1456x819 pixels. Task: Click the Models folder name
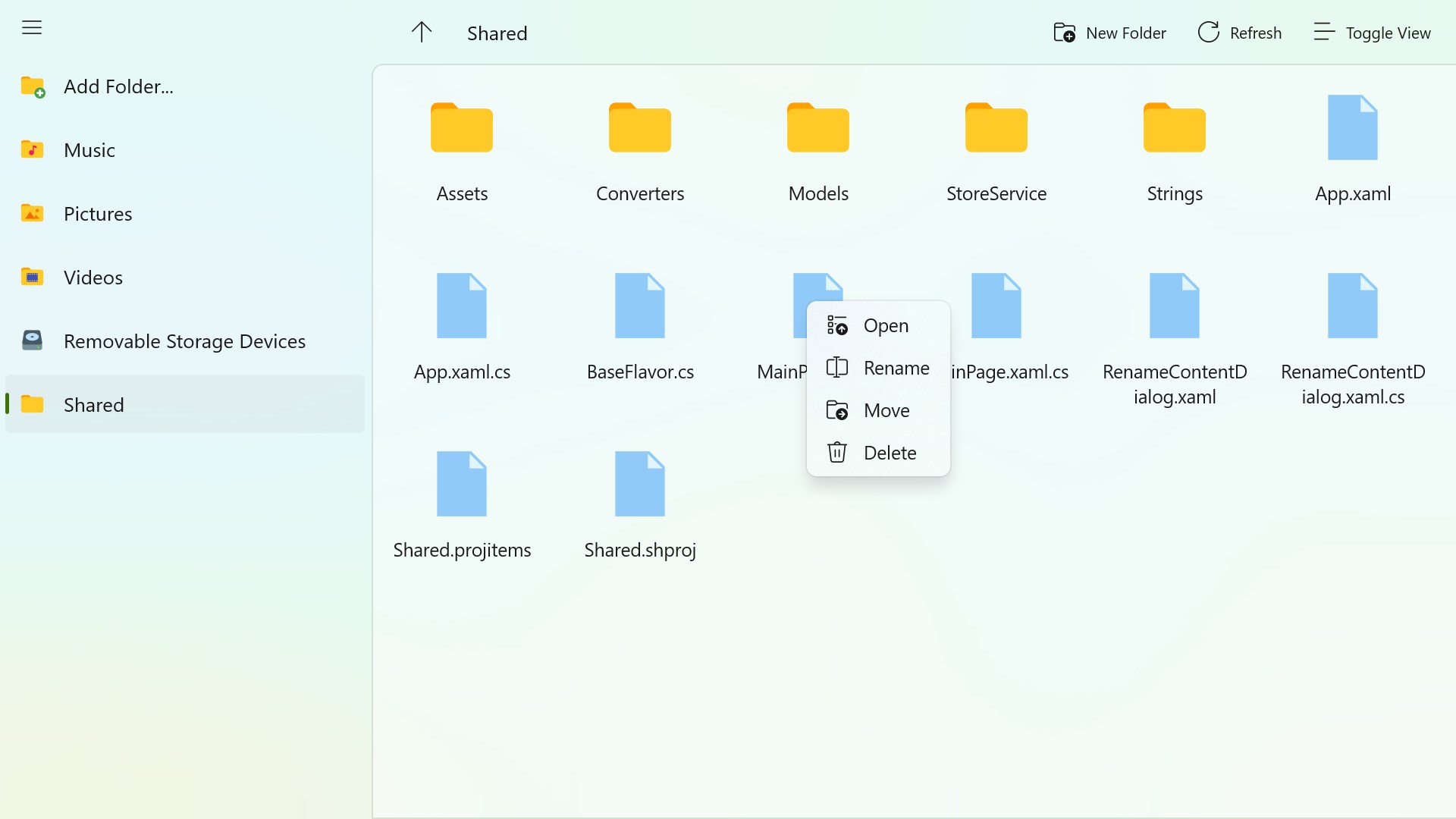(818, 193)
